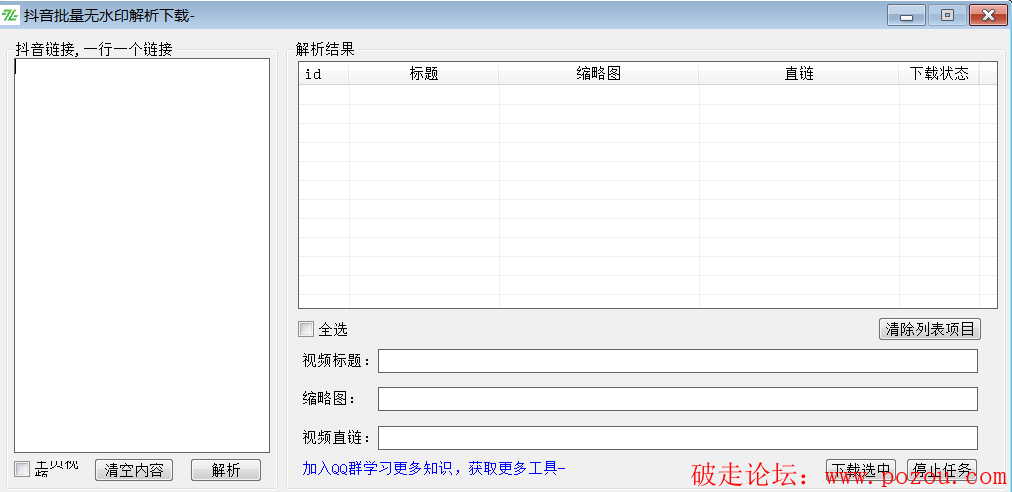The image size is (1012, 492).
Task: Click the 清空内容 button
Action: (x=134, y=470)
